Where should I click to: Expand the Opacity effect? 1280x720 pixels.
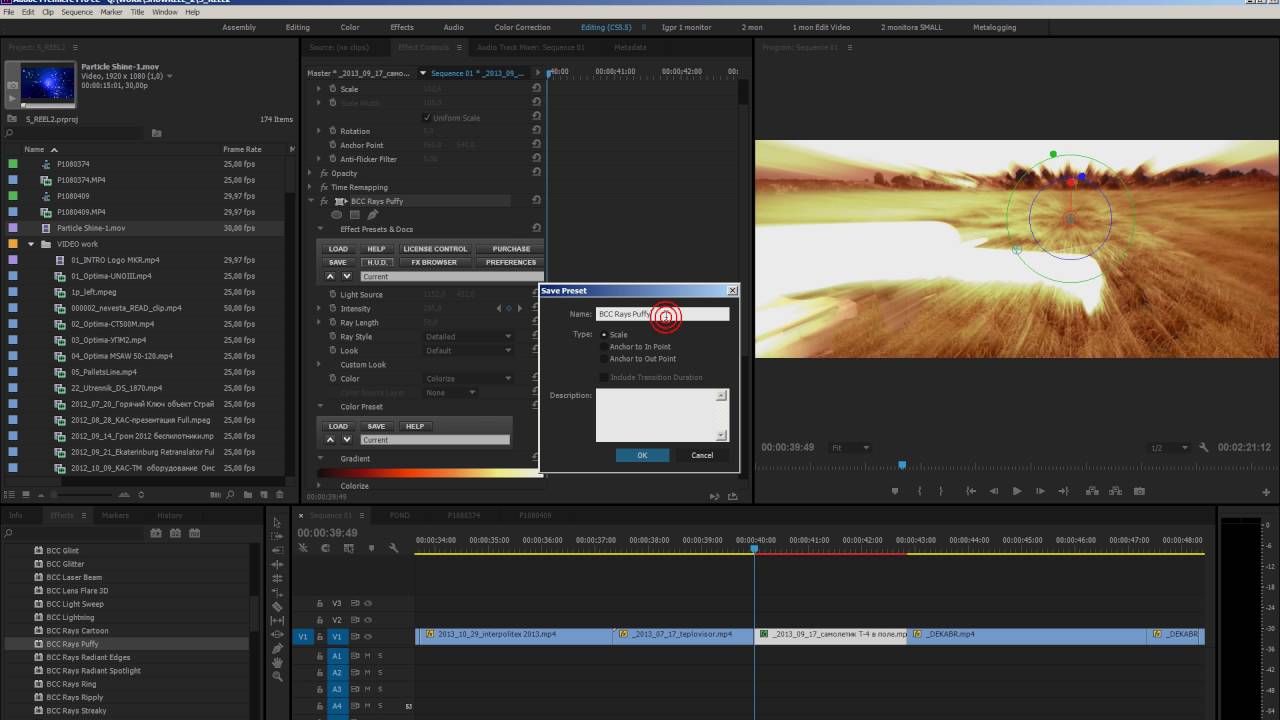pos(311,173)
